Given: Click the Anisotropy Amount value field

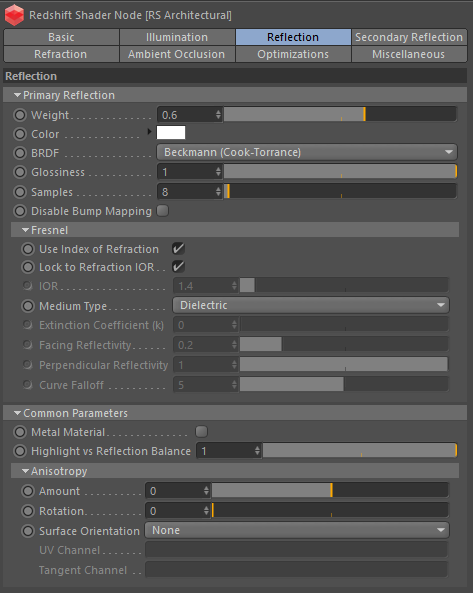Looking at the screenshot, I should pyautogui.click(x=174, y=491).
